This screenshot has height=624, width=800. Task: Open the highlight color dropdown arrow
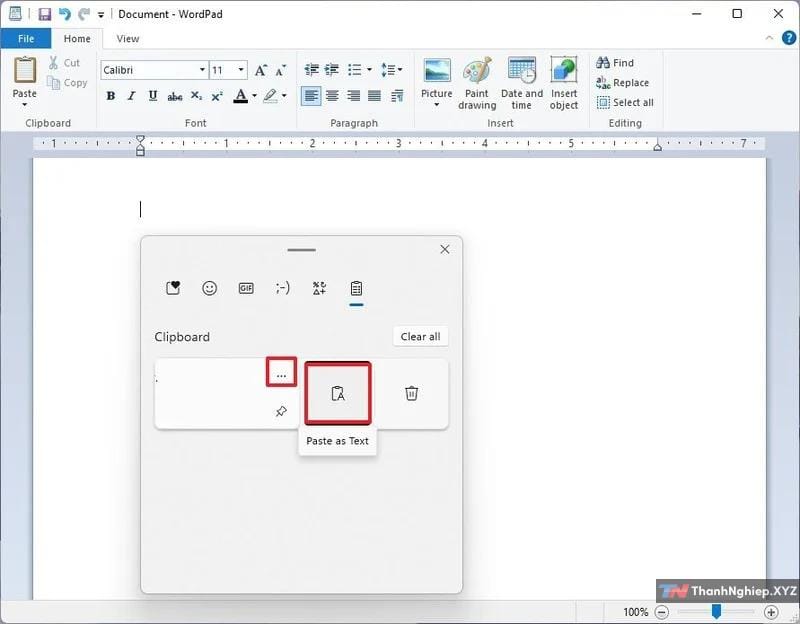pos(284,95)
